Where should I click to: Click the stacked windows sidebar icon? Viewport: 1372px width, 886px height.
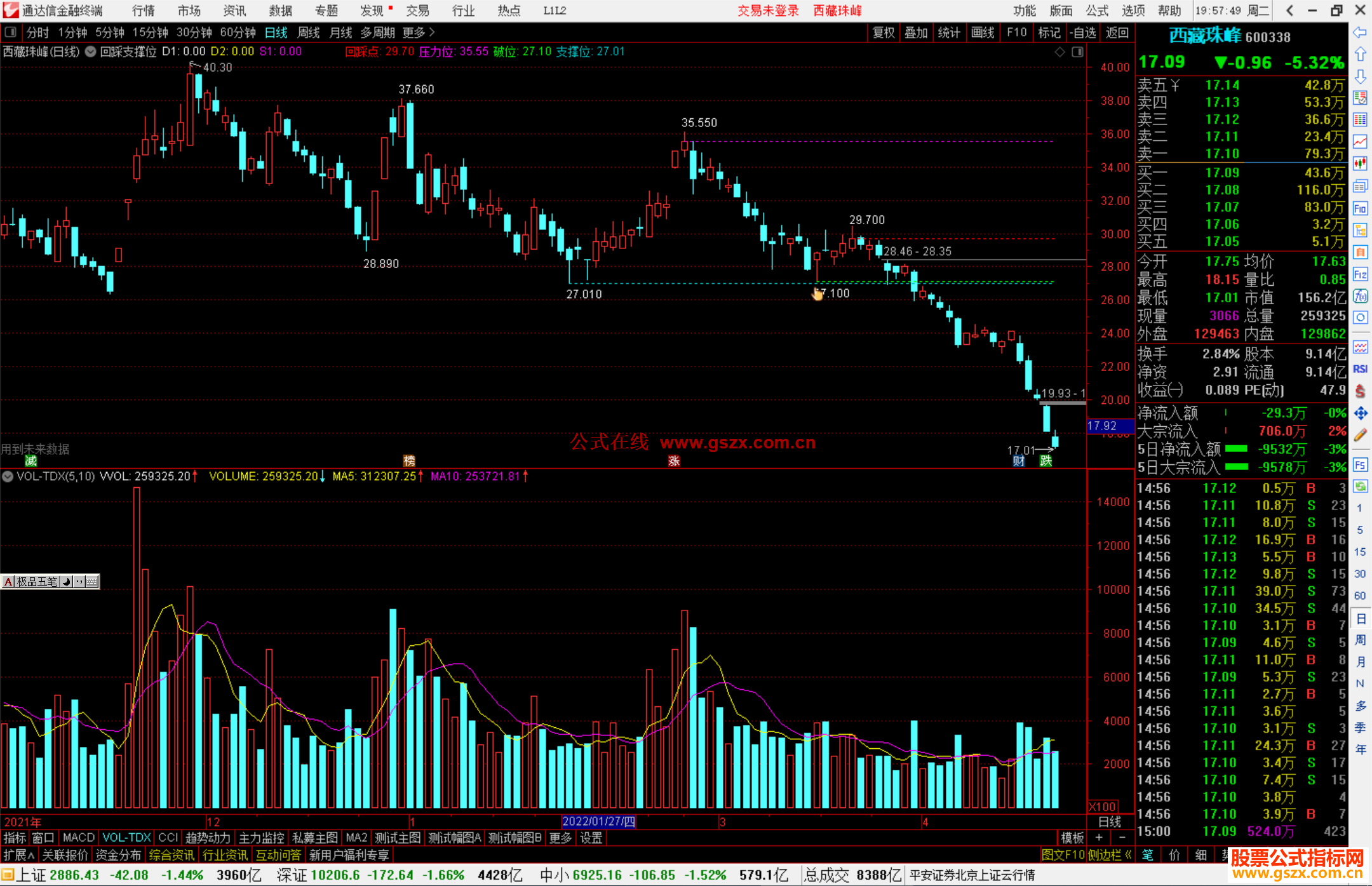tap(1360, 186)
